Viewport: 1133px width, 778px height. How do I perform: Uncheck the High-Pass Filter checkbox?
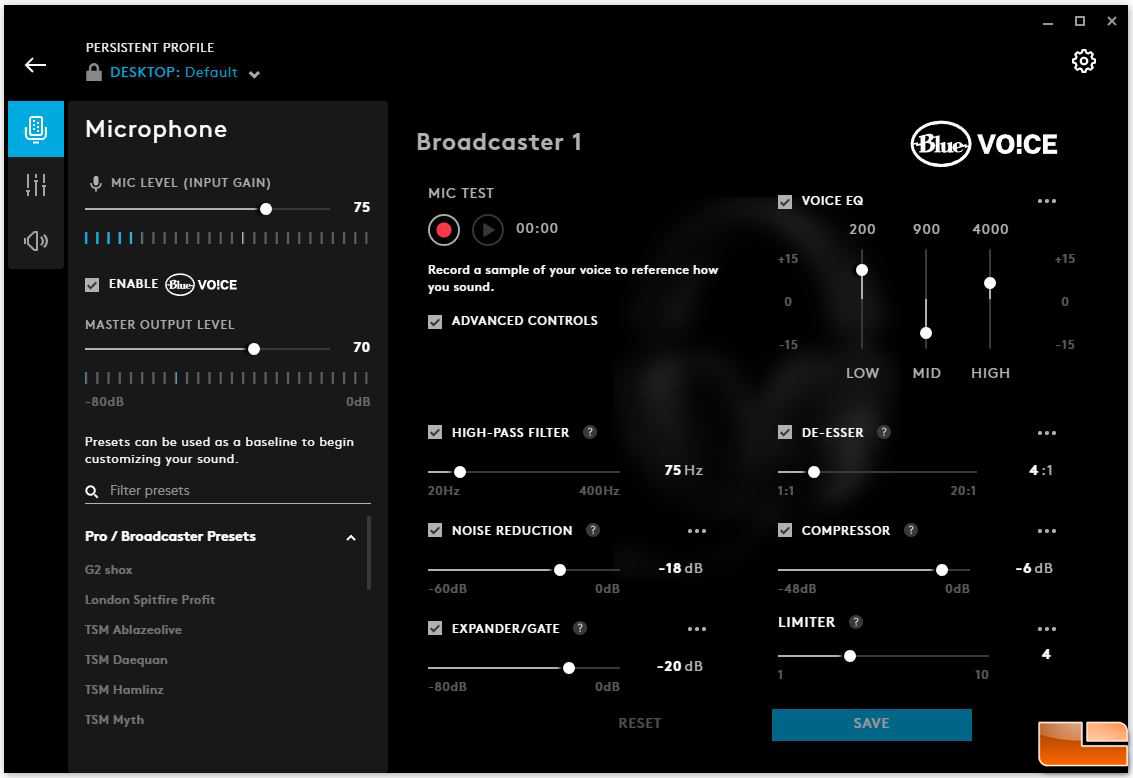point(435,432)
